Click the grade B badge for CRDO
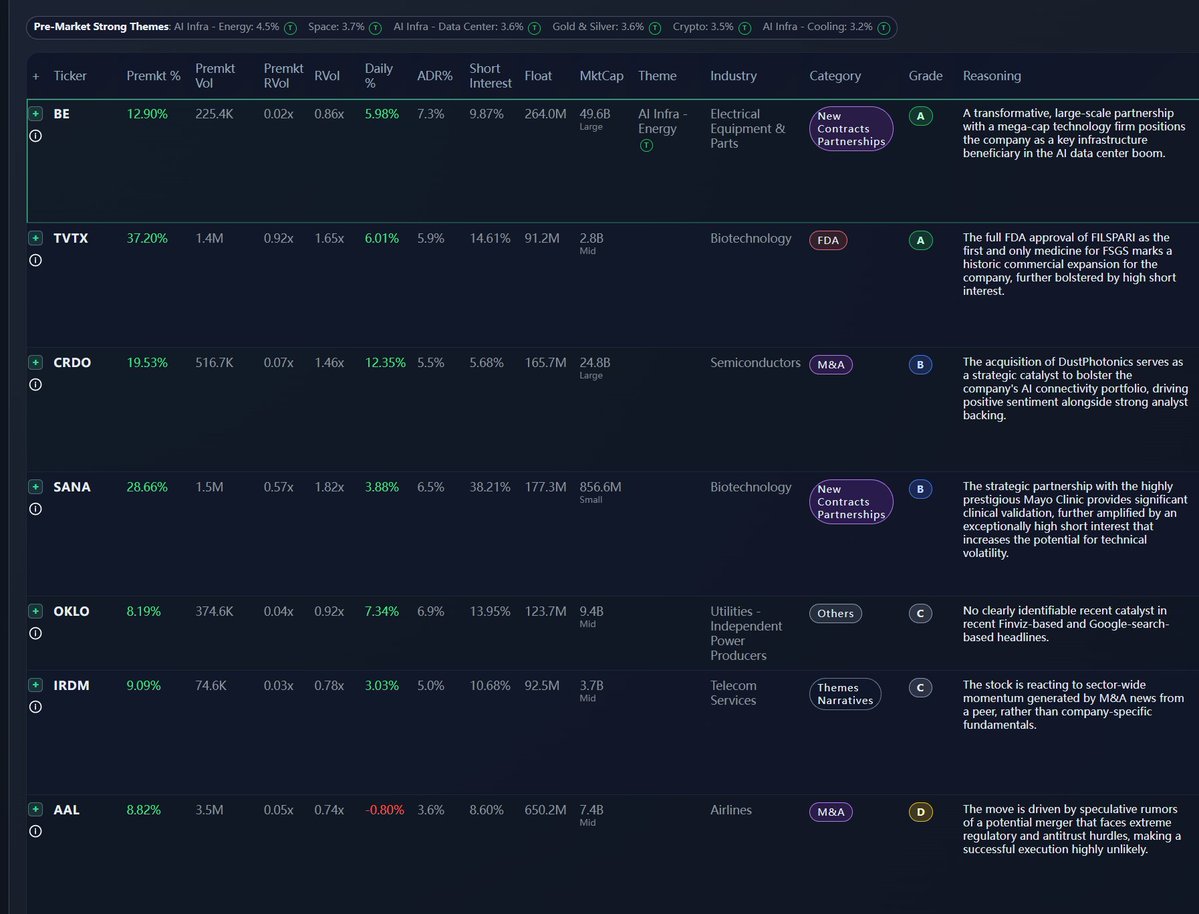 coord(921,365)
